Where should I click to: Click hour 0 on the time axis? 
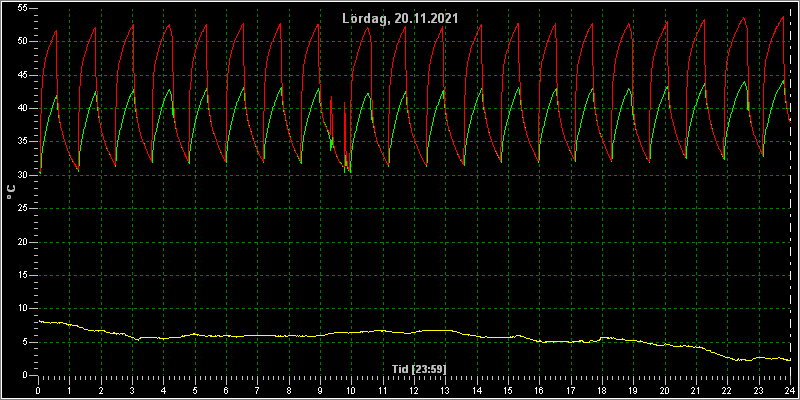[38, 391]
